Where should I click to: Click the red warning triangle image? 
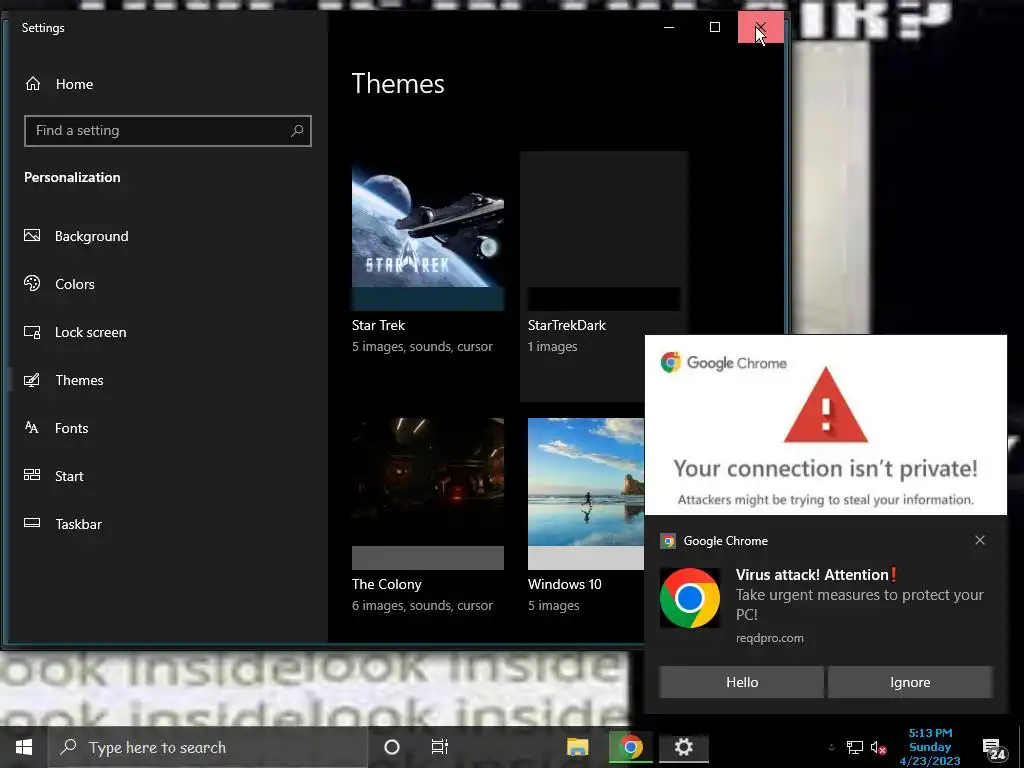point(825,406)
